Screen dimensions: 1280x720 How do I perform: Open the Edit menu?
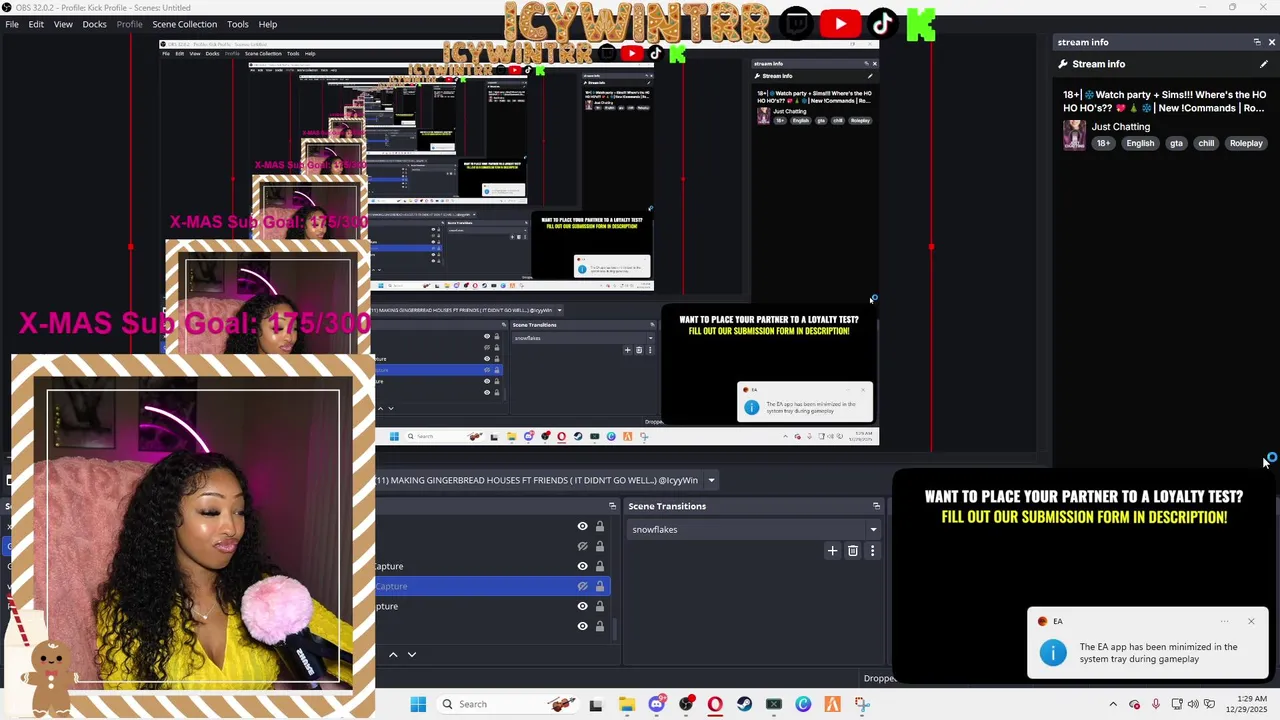tap(36, 24)
